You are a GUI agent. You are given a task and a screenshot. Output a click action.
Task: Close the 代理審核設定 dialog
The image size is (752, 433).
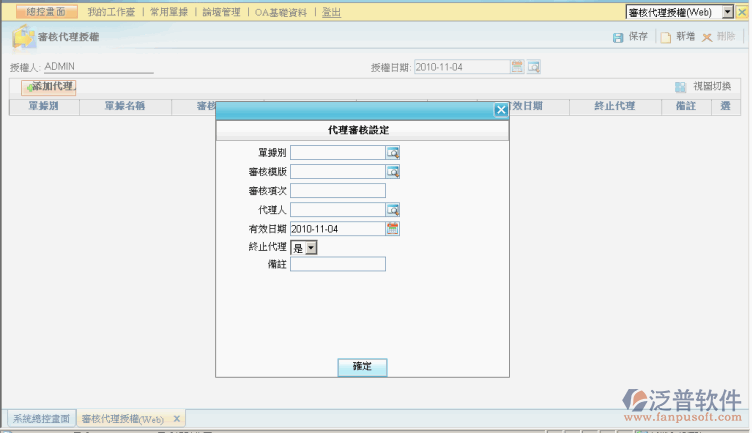(x=501, y=110)
